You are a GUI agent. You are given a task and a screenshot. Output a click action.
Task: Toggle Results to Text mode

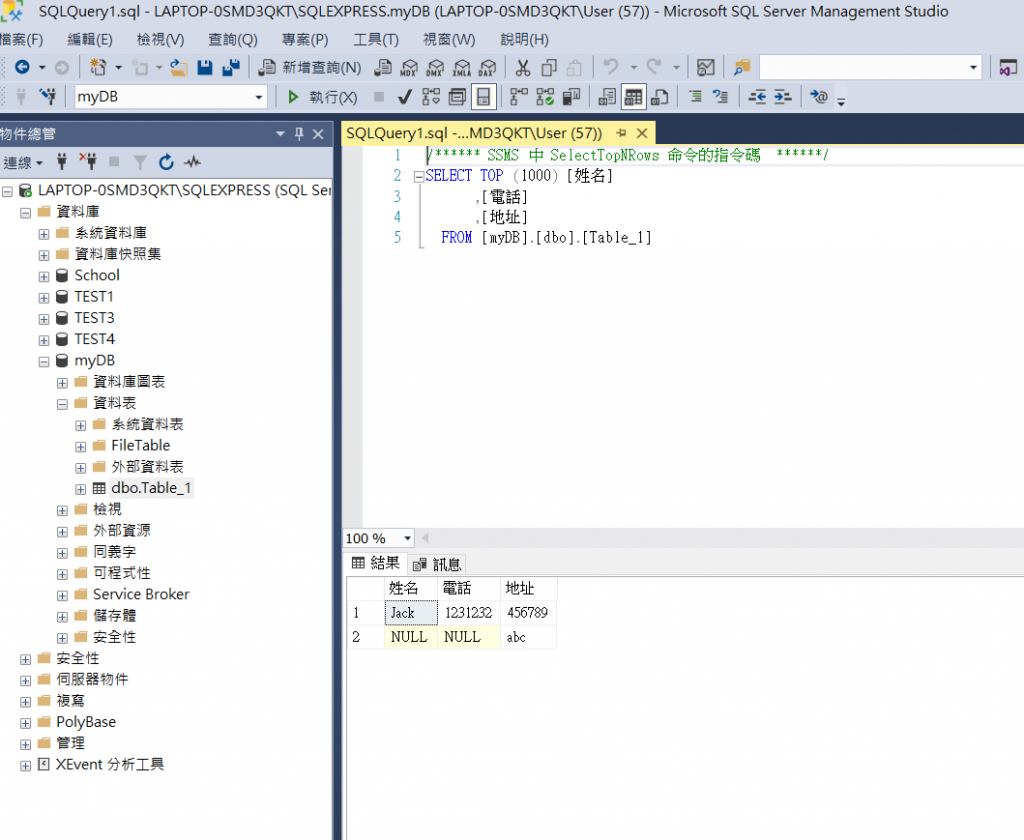click(607, 97)
